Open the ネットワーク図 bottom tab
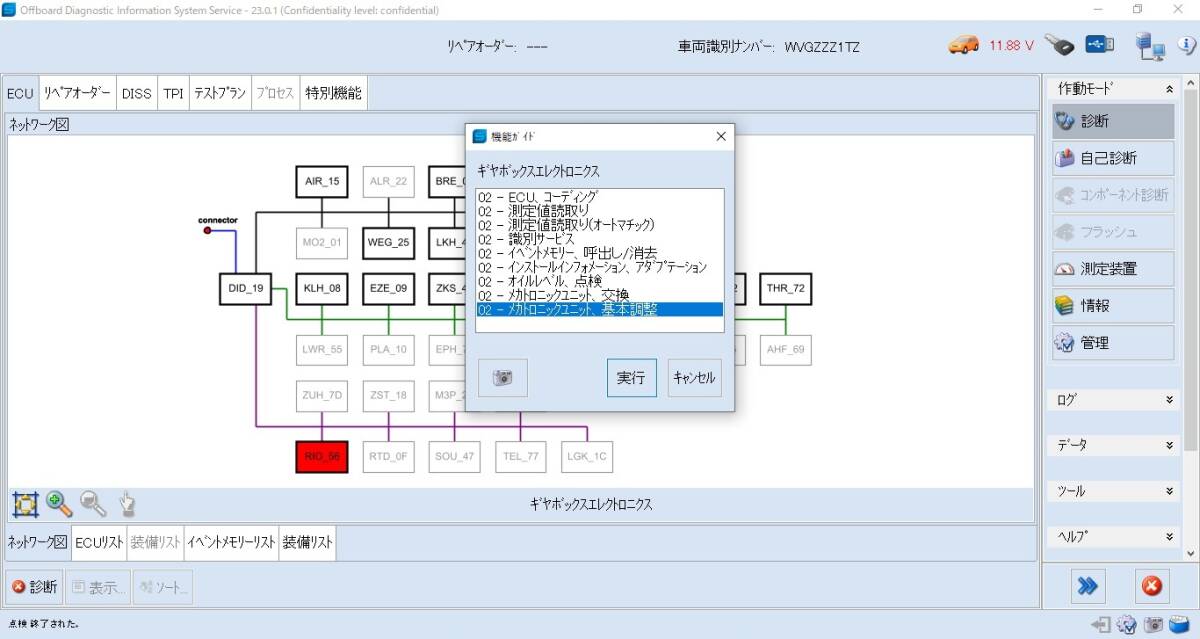 (x=37, y=543)
